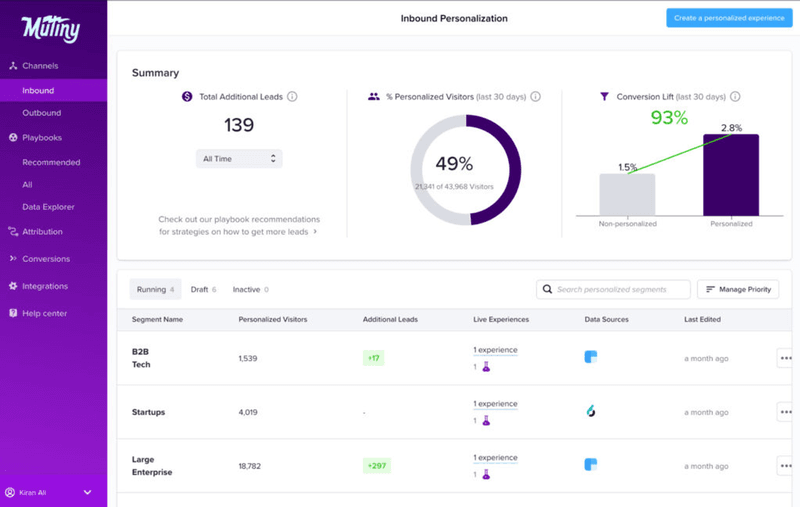Image resolution: width=800 pixels, height=507 pixels.
Task: Open the three-dot menu for Large Enterprise
Action: (x=786, y=465)
